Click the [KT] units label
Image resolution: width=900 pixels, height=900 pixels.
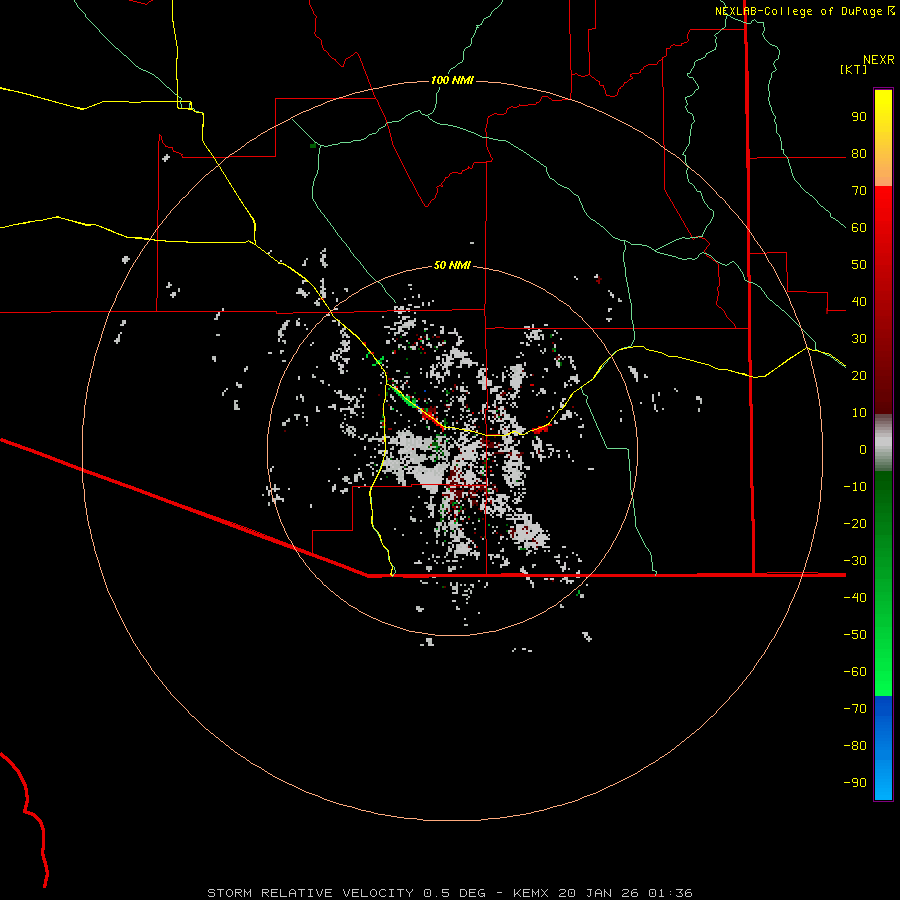tap(853, 69)
